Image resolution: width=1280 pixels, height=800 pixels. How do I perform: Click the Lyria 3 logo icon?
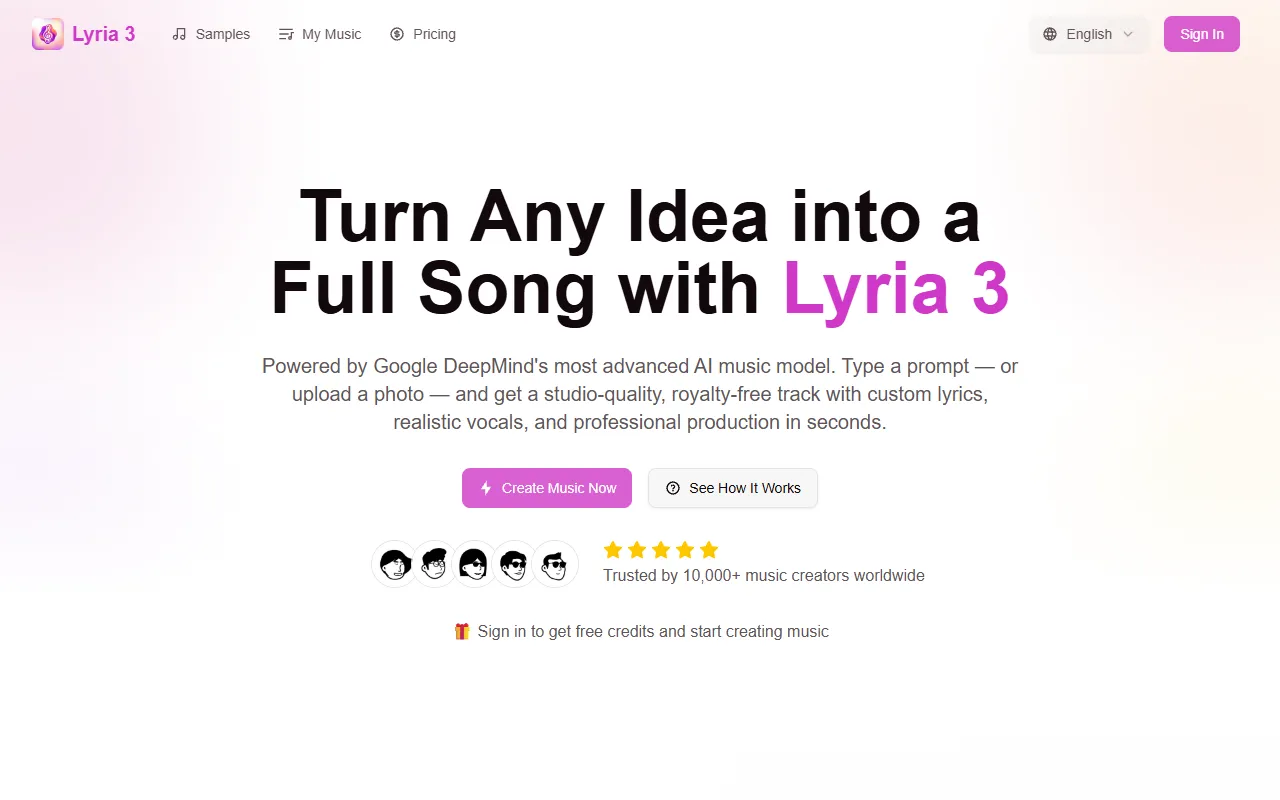[47, 34]
